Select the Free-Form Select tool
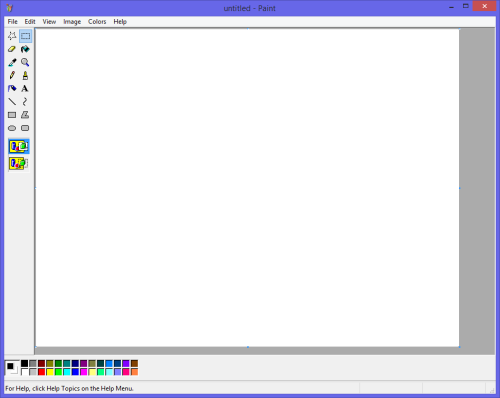 [12, 36]
